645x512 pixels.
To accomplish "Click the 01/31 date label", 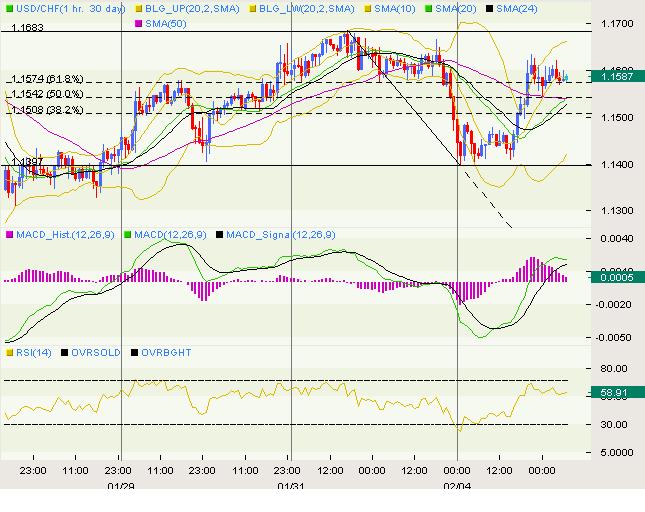I will (291, 486).
